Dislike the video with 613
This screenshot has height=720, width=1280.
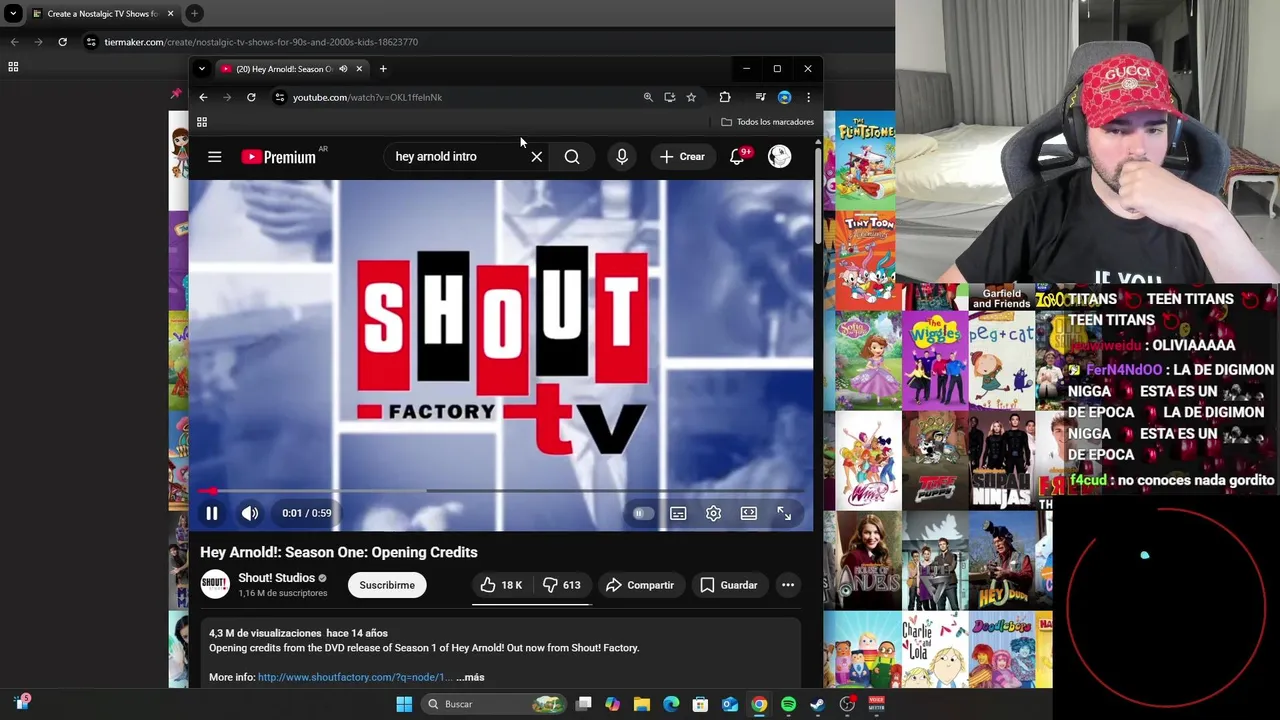[x=562, y=585]
